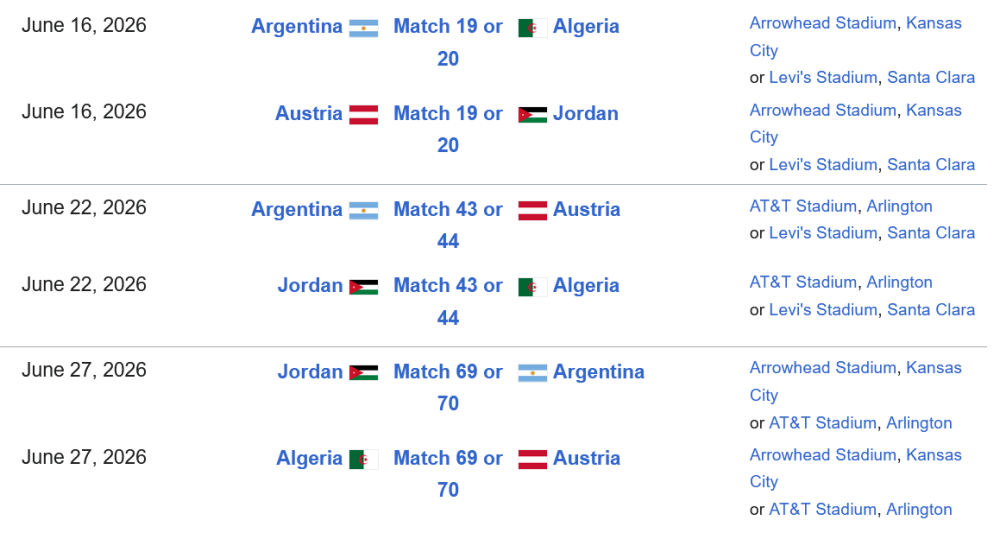This screenshot has width=1000, height=533.
Task: Click Argentina flag icon in June 16 match
Action: 363,28
